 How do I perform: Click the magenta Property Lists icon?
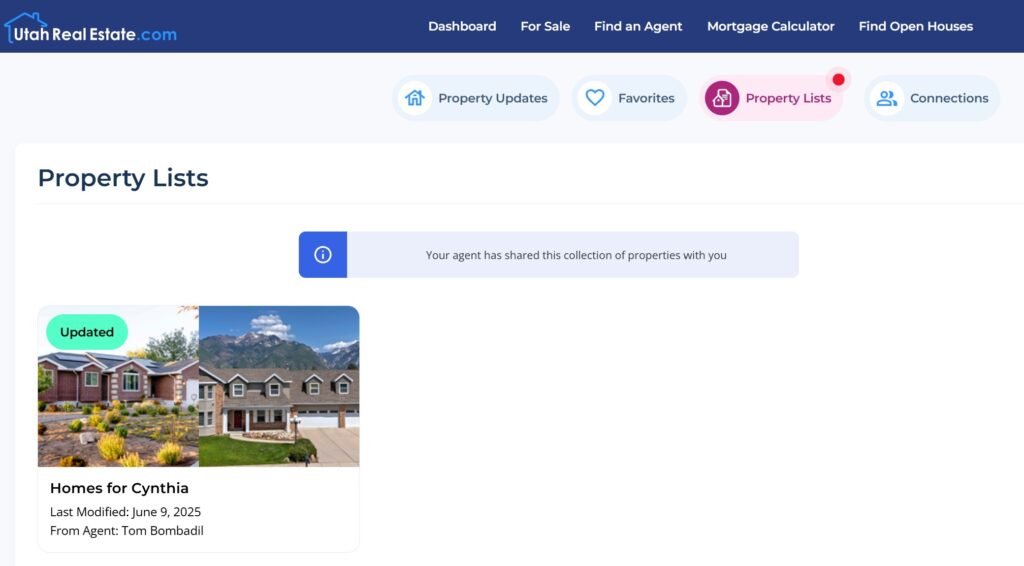[722, 98]
